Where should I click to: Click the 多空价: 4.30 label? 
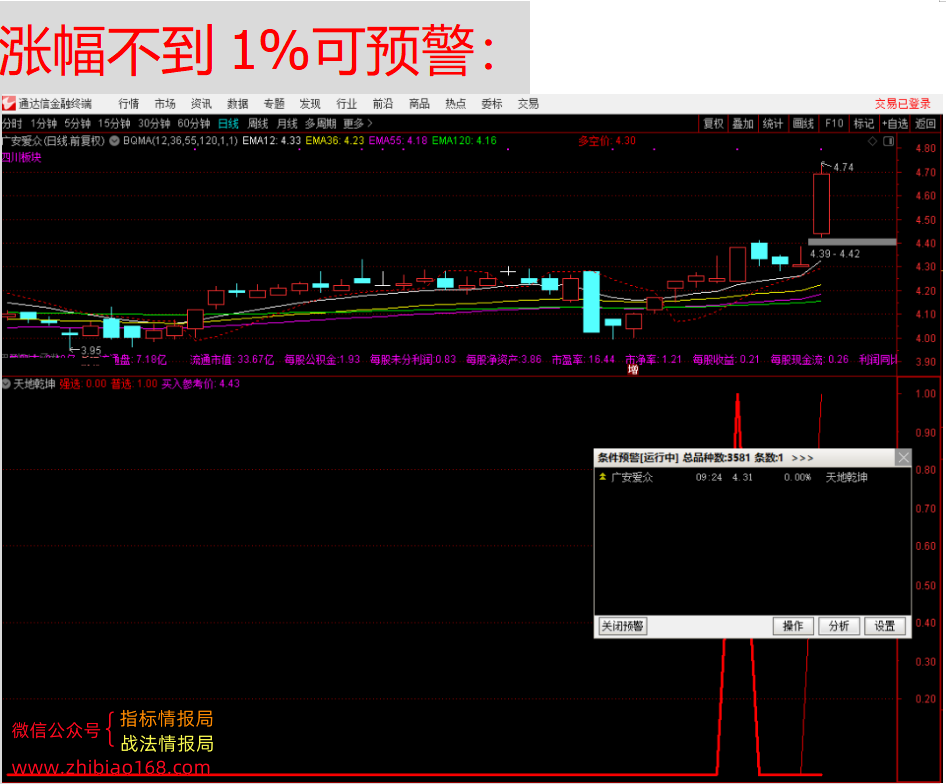[x=607, y=141]
